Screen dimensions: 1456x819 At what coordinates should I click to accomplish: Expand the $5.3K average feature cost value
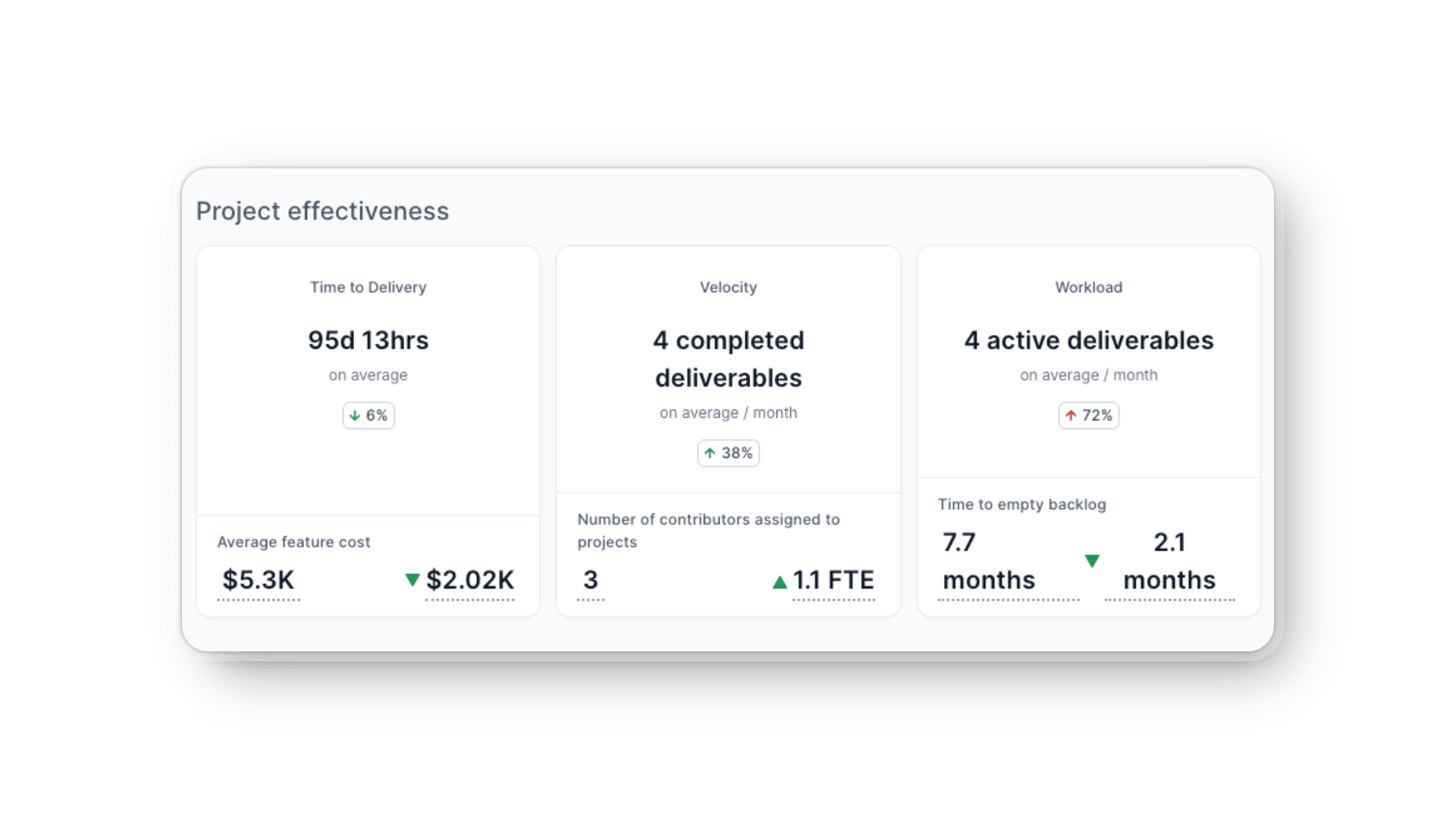pos(257,580)
